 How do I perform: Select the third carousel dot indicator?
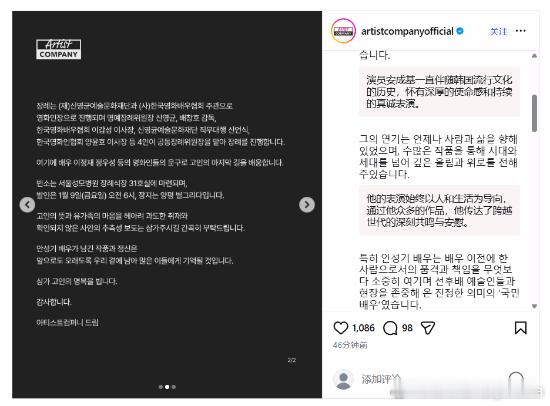[x=174, y=387]
